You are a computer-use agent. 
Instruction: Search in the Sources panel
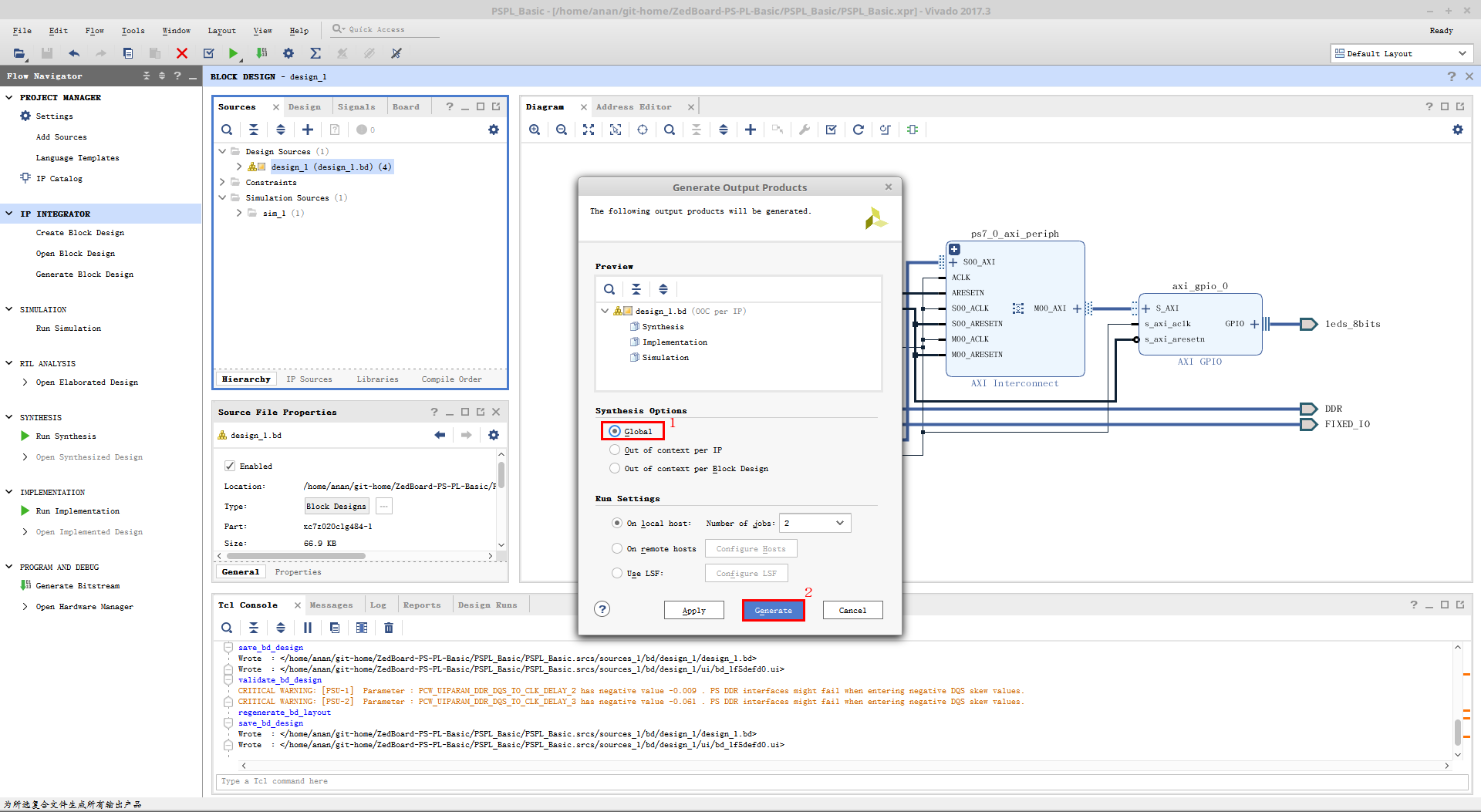pyautogui.click(x=227, y=130)
